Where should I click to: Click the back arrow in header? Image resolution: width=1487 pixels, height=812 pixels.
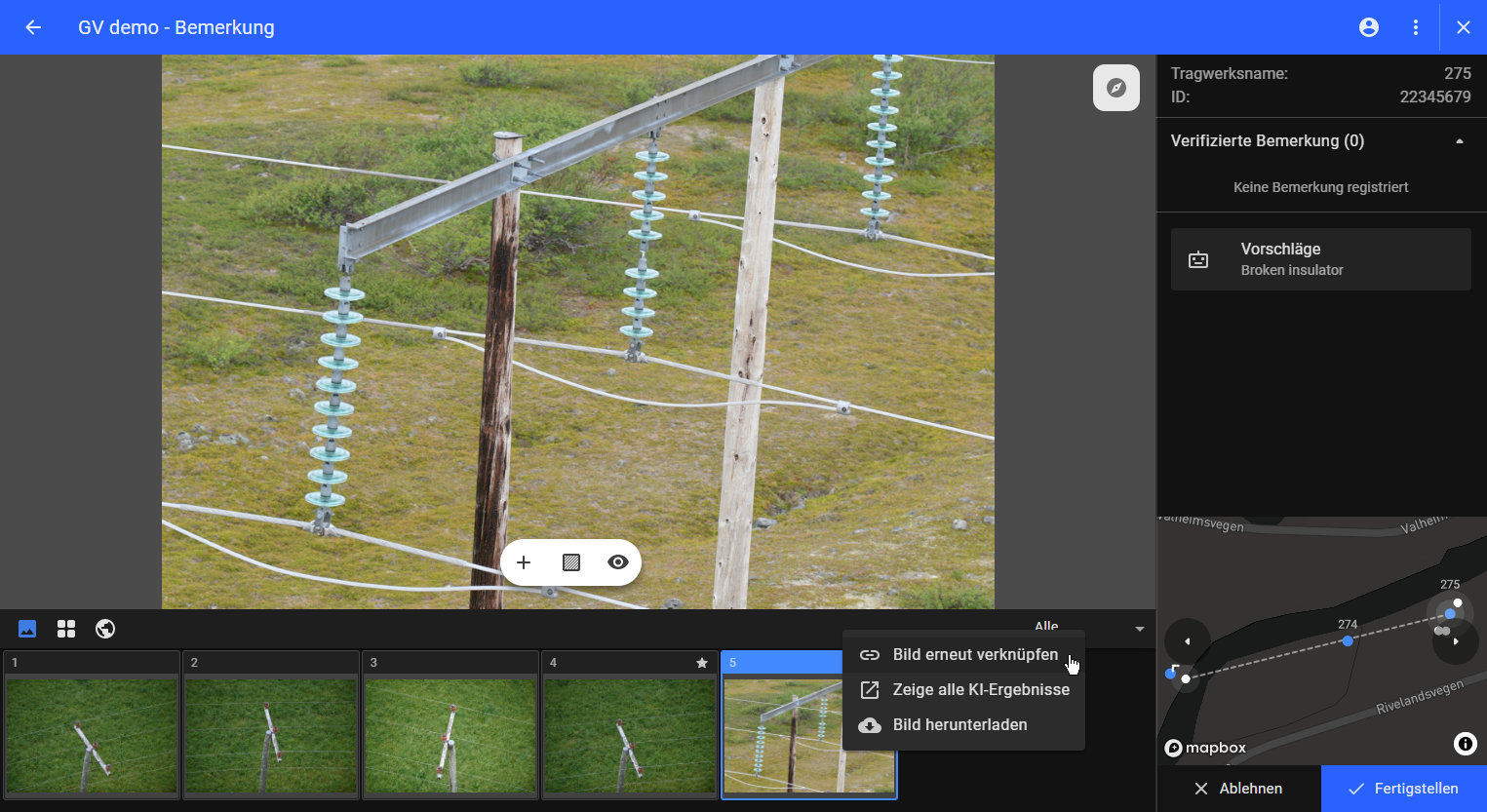click(x=33, y=27)
